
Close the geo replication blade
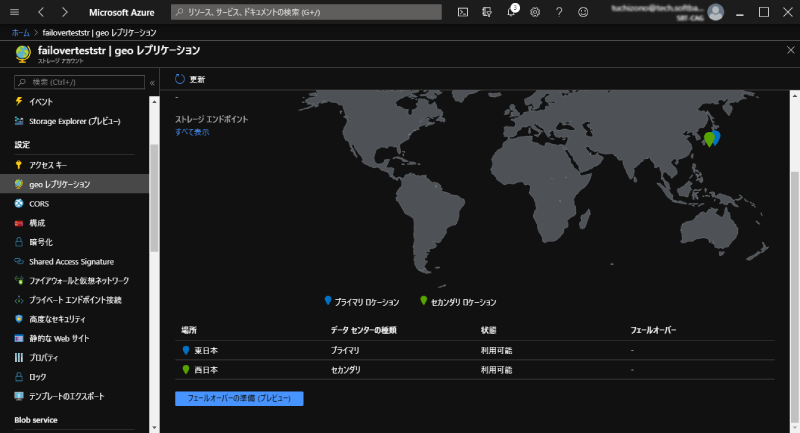pos(790,50)
